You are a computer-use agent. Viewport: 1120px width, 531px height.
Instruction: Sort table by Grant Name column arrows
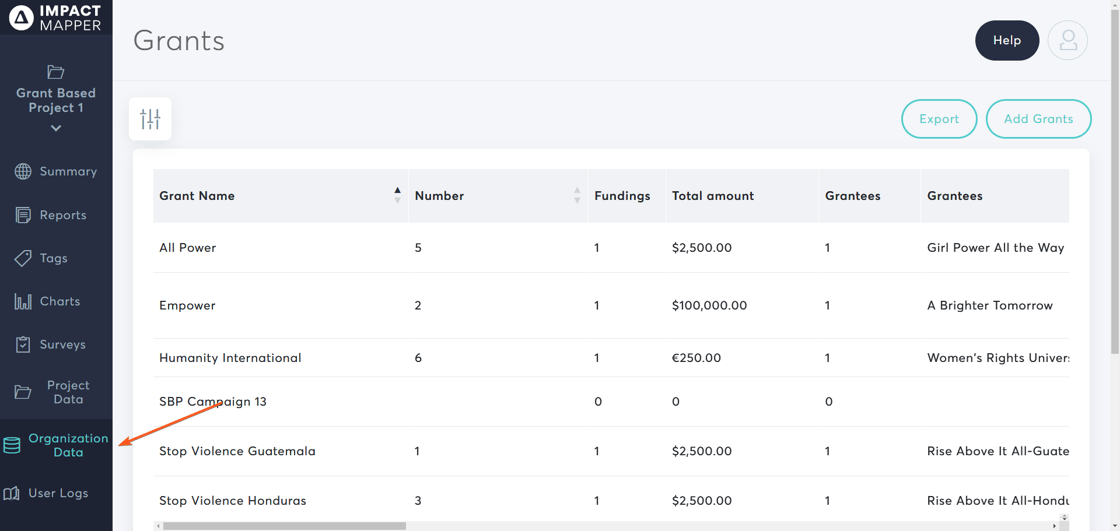coord(397,195)
